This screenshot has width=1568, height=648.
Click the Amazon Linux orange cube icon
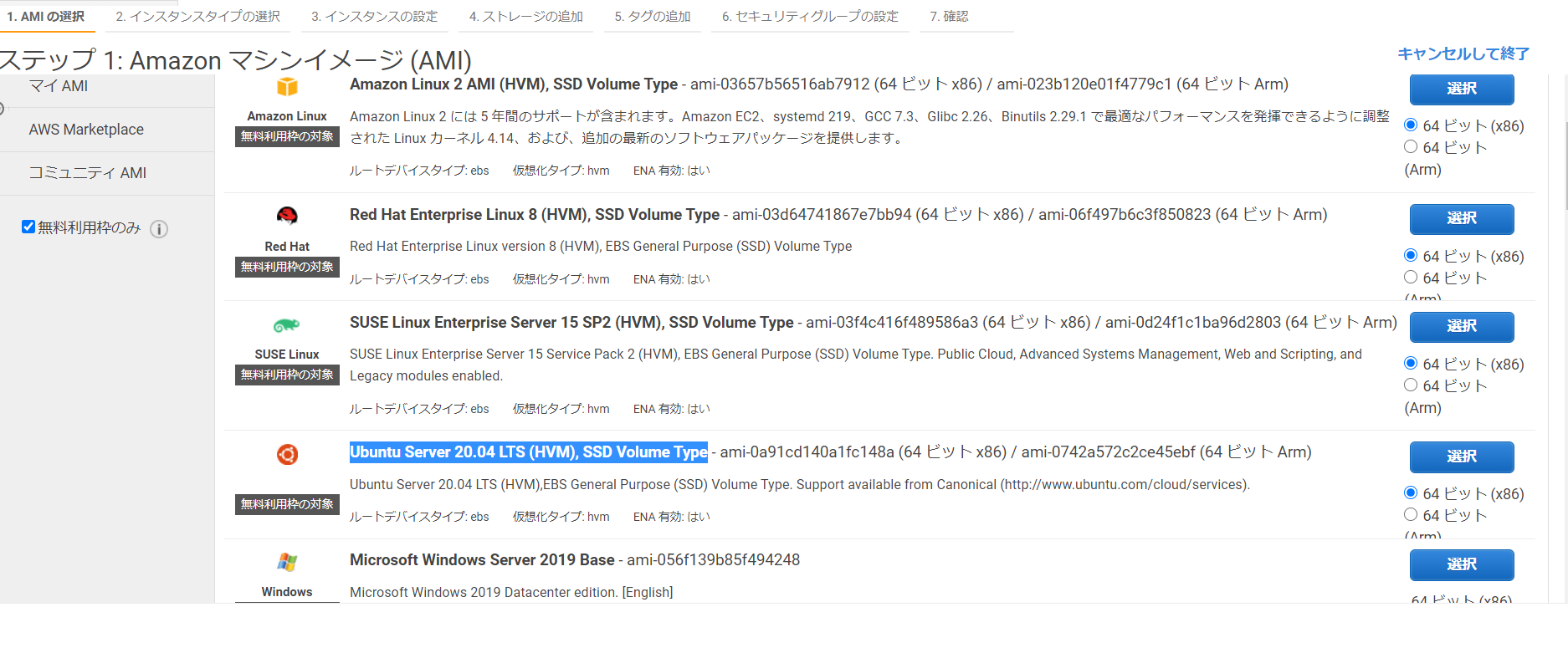pyautogui.click(x=287, y=86)
